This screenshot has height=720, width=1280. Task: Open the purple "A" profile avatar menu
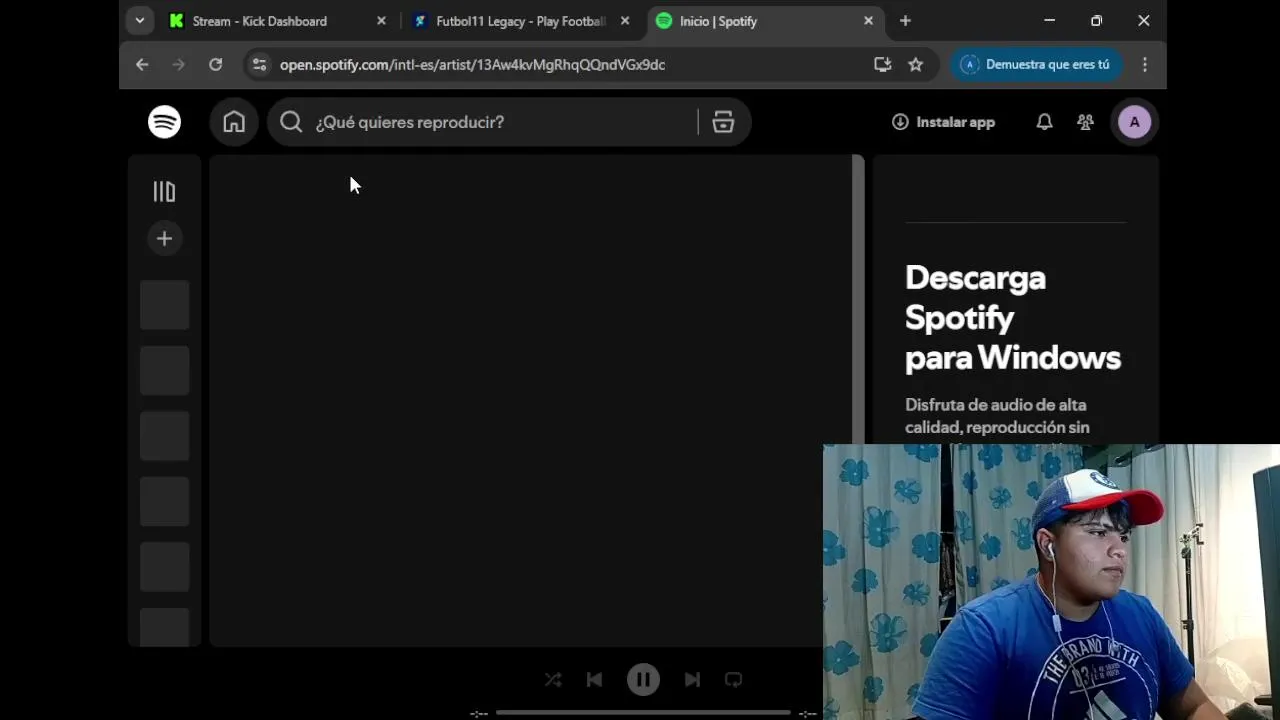tap(1134, 122)
